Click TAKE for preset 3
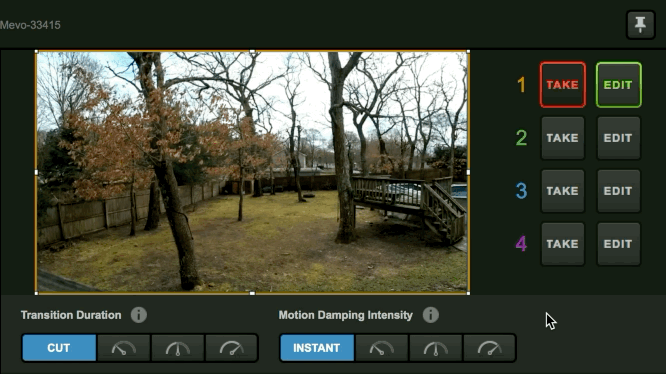The height and width of the screenshot is (374, 666). pyautogui.click(x=562, y=191)
